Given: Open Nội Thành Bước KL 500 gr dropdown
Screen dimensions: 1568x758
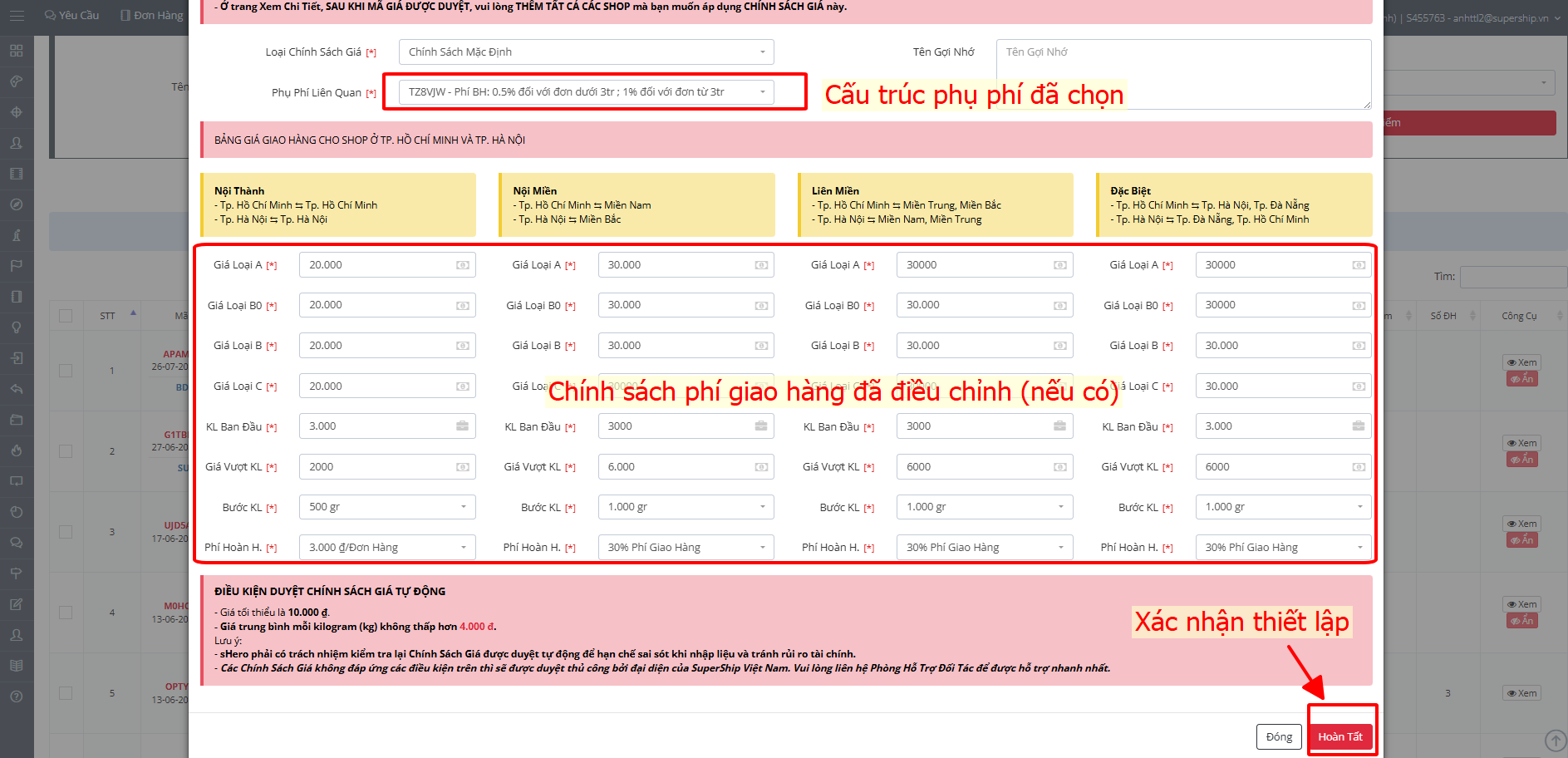Looking at the screenshot, I should click(387, 507).
